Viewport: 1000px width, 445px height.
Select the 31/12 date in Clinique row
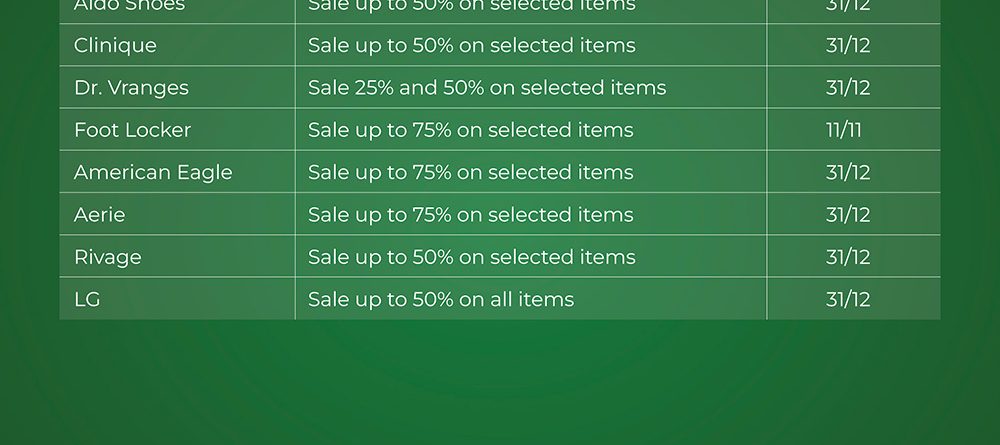coord(848,46)
